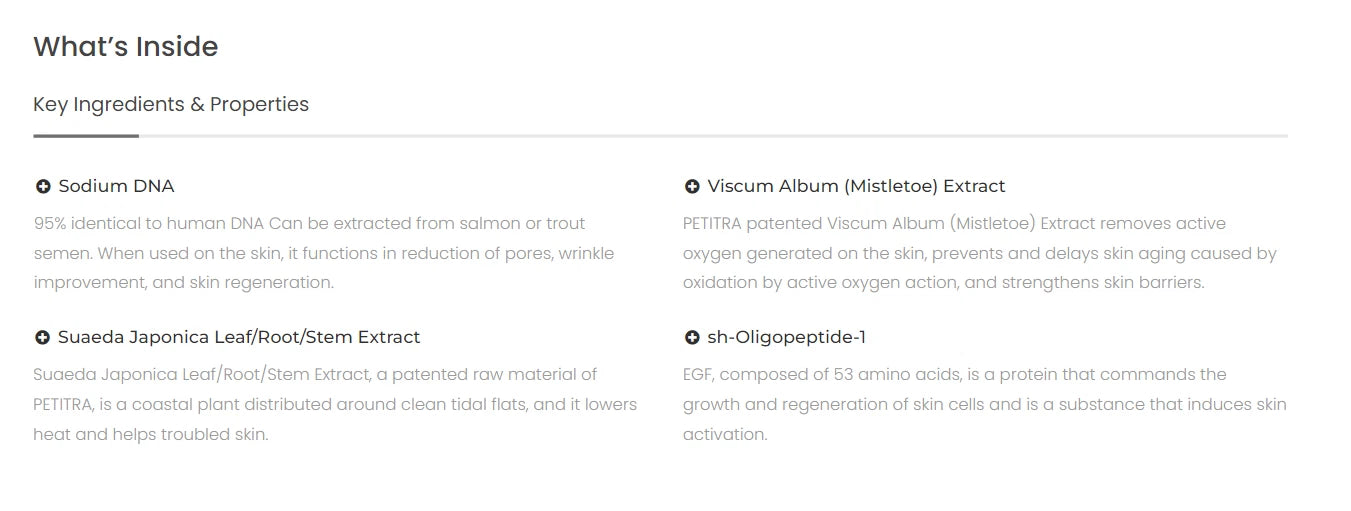Click the plus icon beside sh-Oligopeptide-1

coord(692,338)
